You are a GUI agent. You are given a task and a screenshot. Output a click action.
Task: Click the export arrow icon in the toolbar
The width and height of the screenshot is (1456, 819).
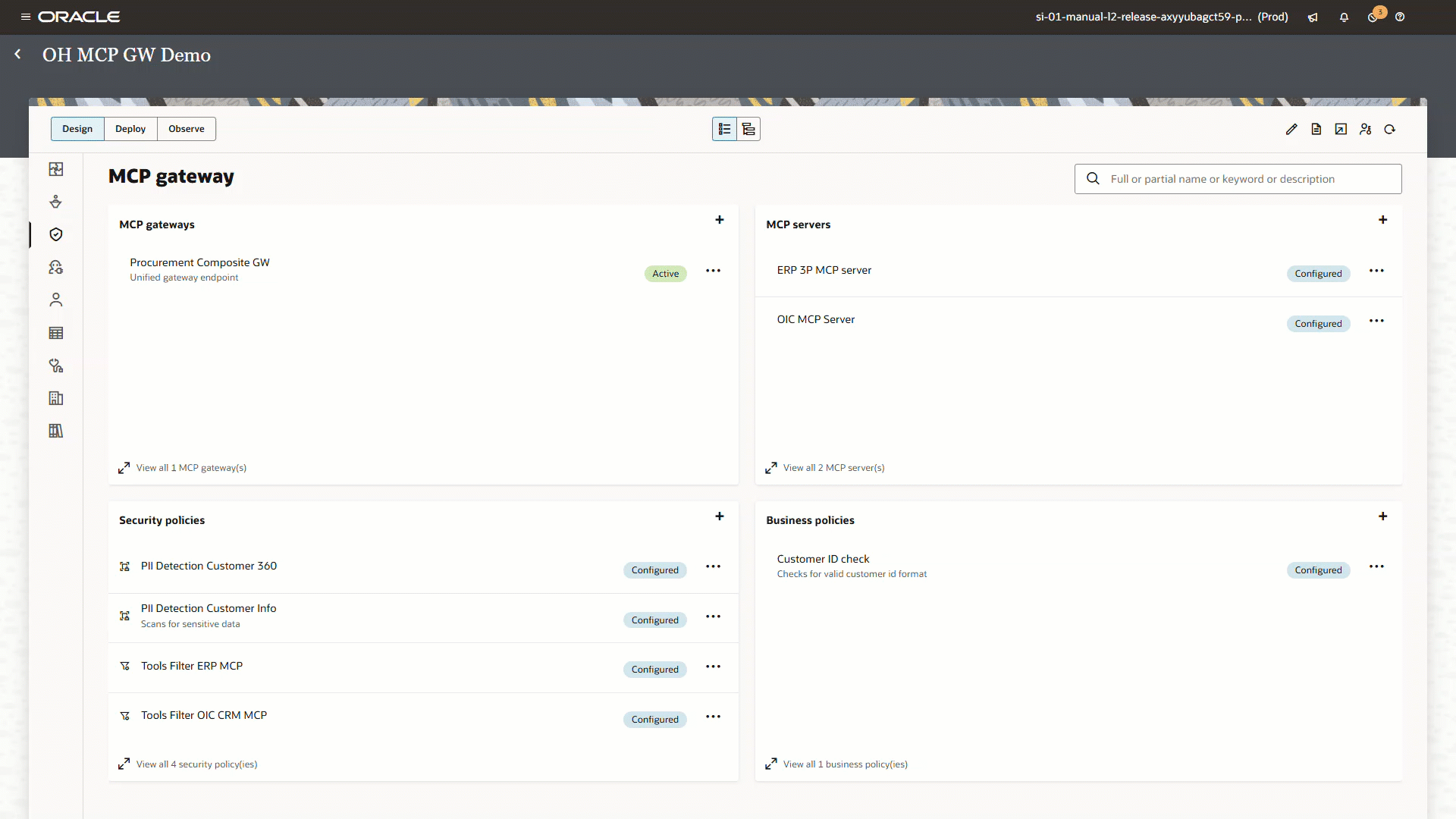pyautogui.click(x=1341, y=130)
